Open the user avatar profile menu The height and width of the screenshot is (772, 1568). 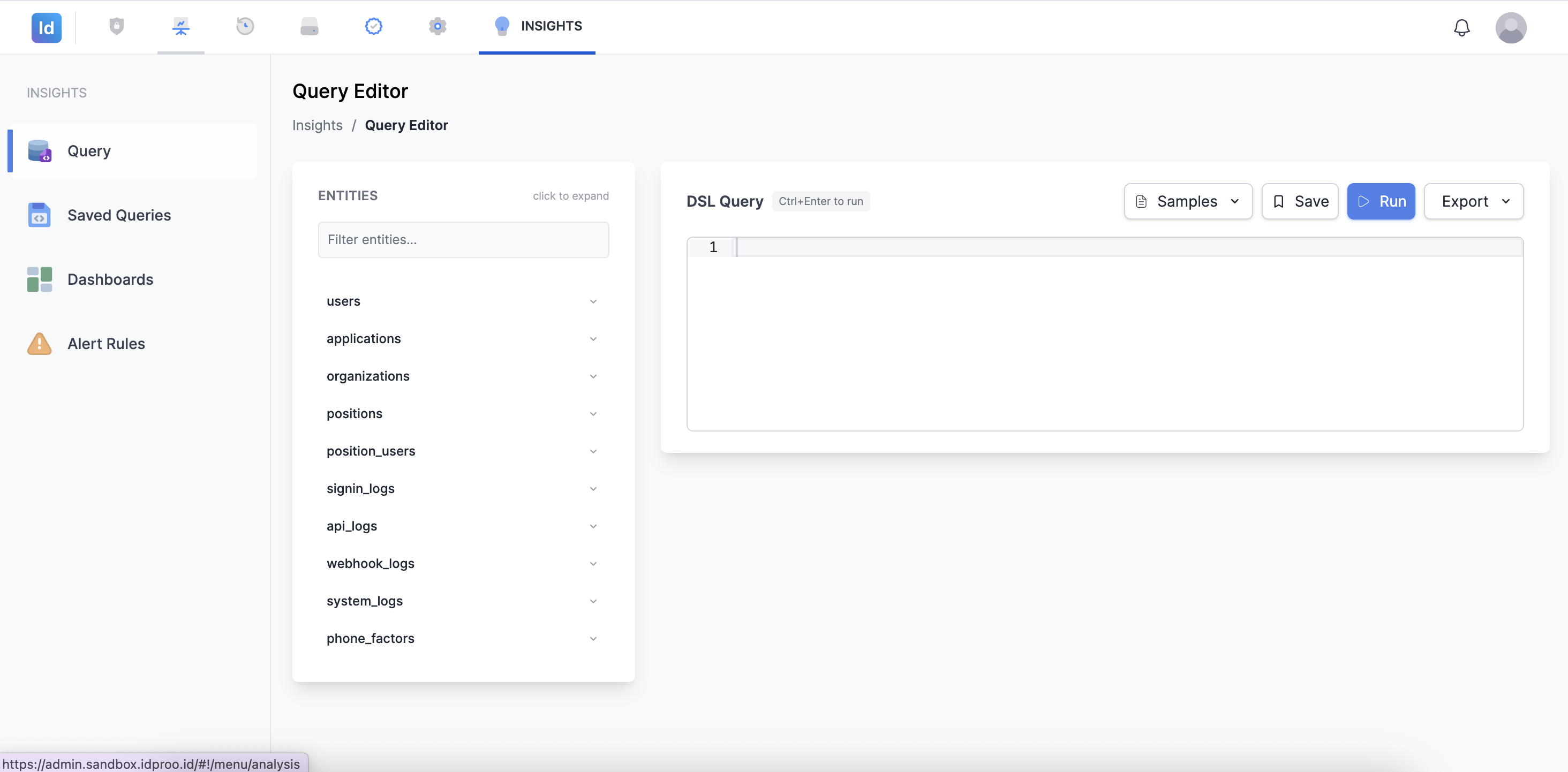[1511, 27]
